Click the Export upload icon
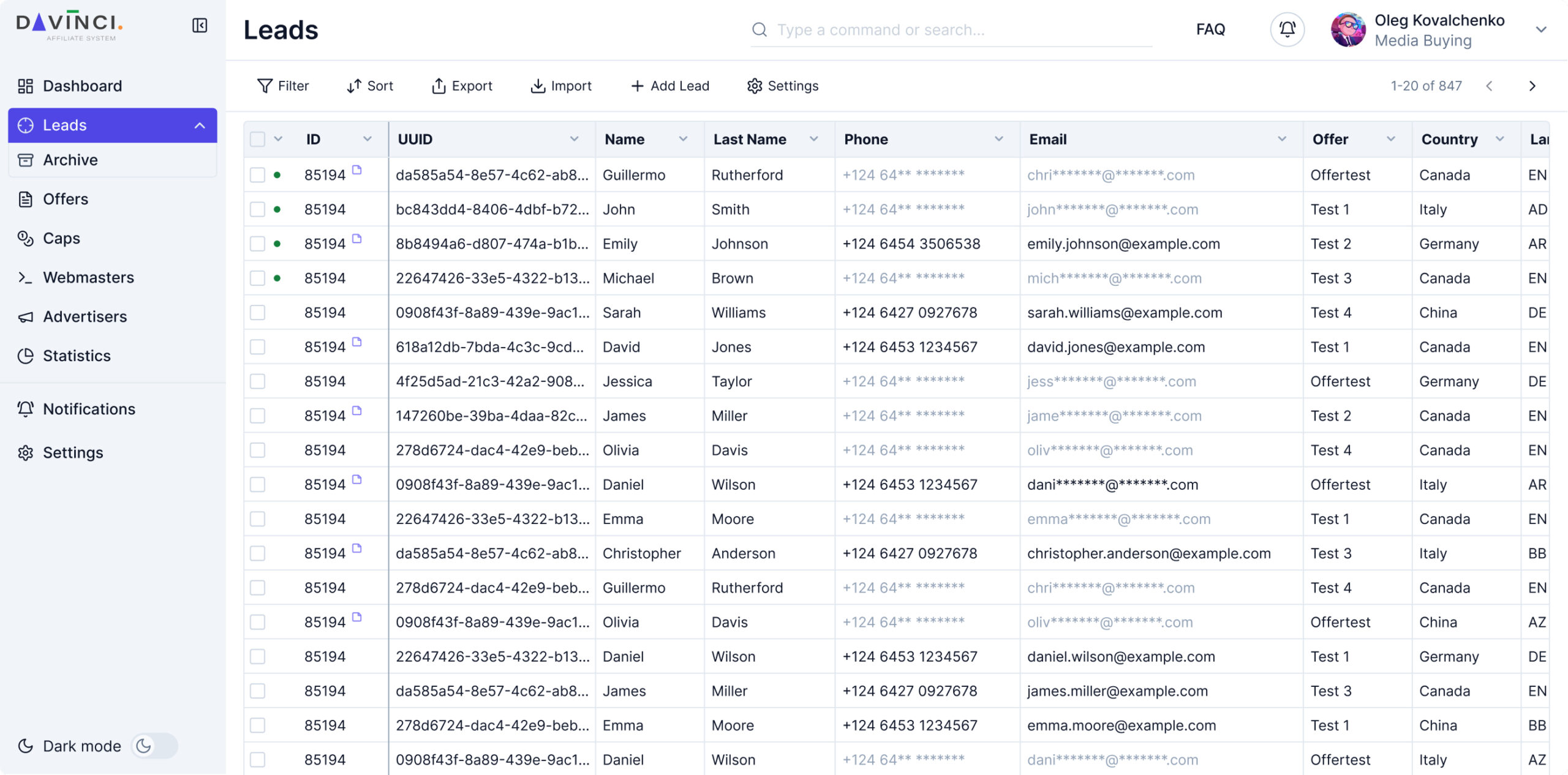This screenshot has height=775, width=1568. (x=439, y=86)
